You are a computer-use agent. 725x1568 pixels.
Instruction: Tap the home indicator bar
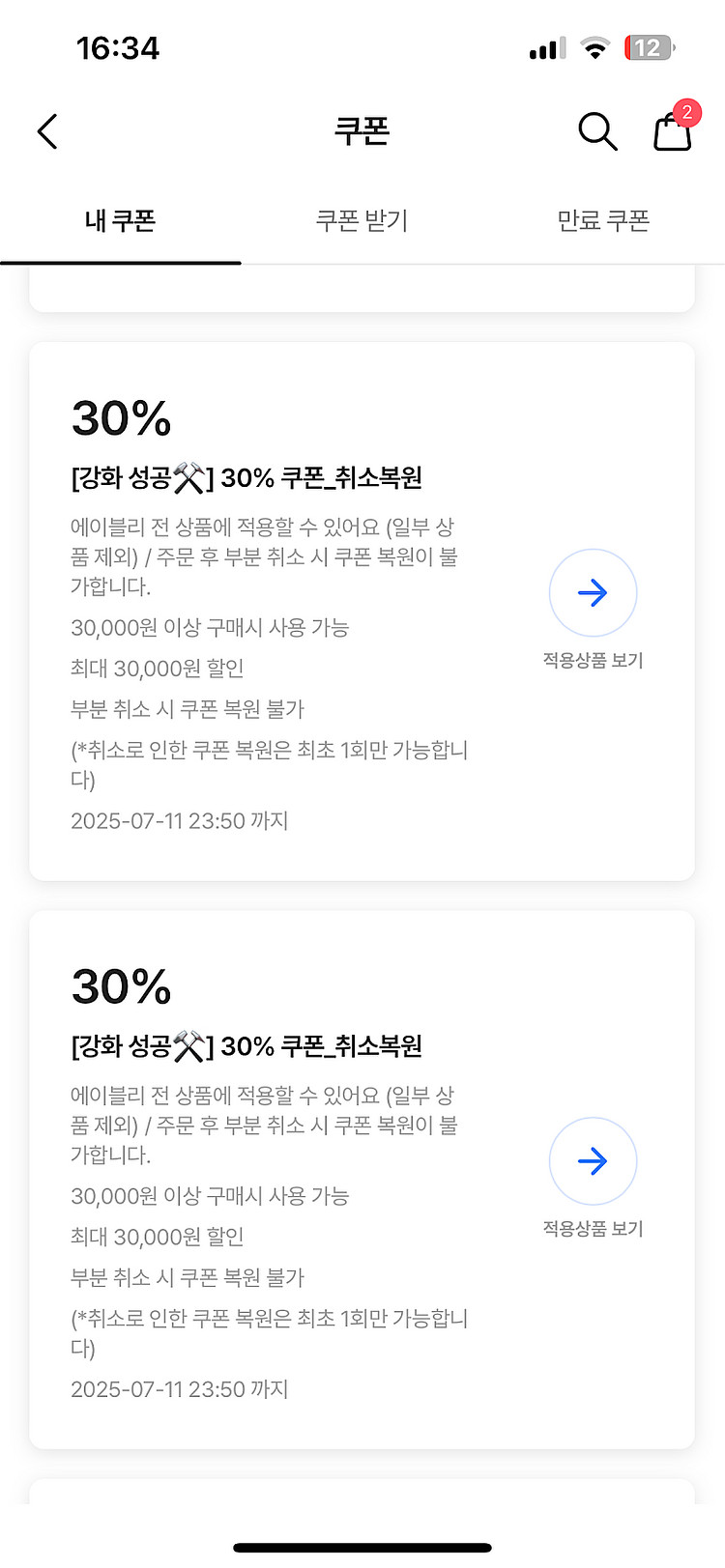[362, 1548]
